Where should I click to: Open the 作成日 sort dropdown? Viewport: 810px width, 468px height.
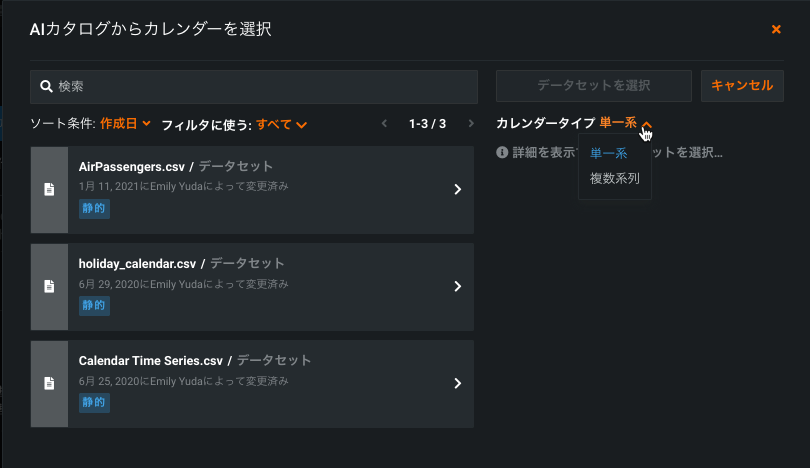[125, 124]
